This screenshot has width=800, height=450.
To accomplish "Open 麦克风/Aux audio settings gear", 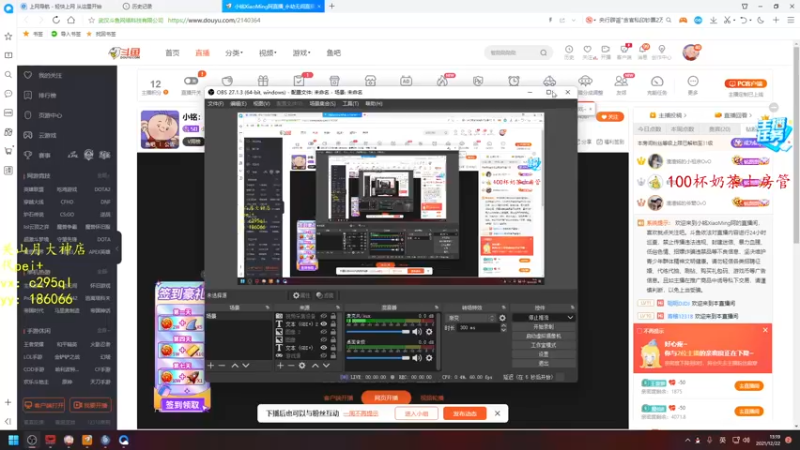I will click(x=429, y=332).
